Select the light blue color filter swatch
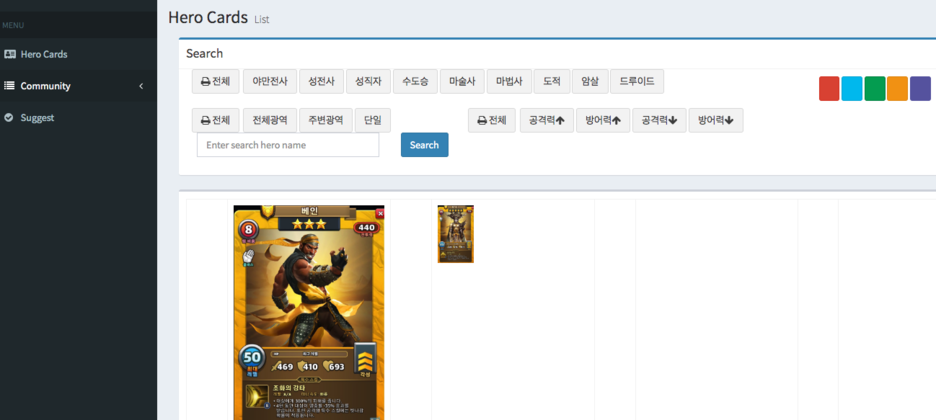The image size is (936, 420). point(852,89)
